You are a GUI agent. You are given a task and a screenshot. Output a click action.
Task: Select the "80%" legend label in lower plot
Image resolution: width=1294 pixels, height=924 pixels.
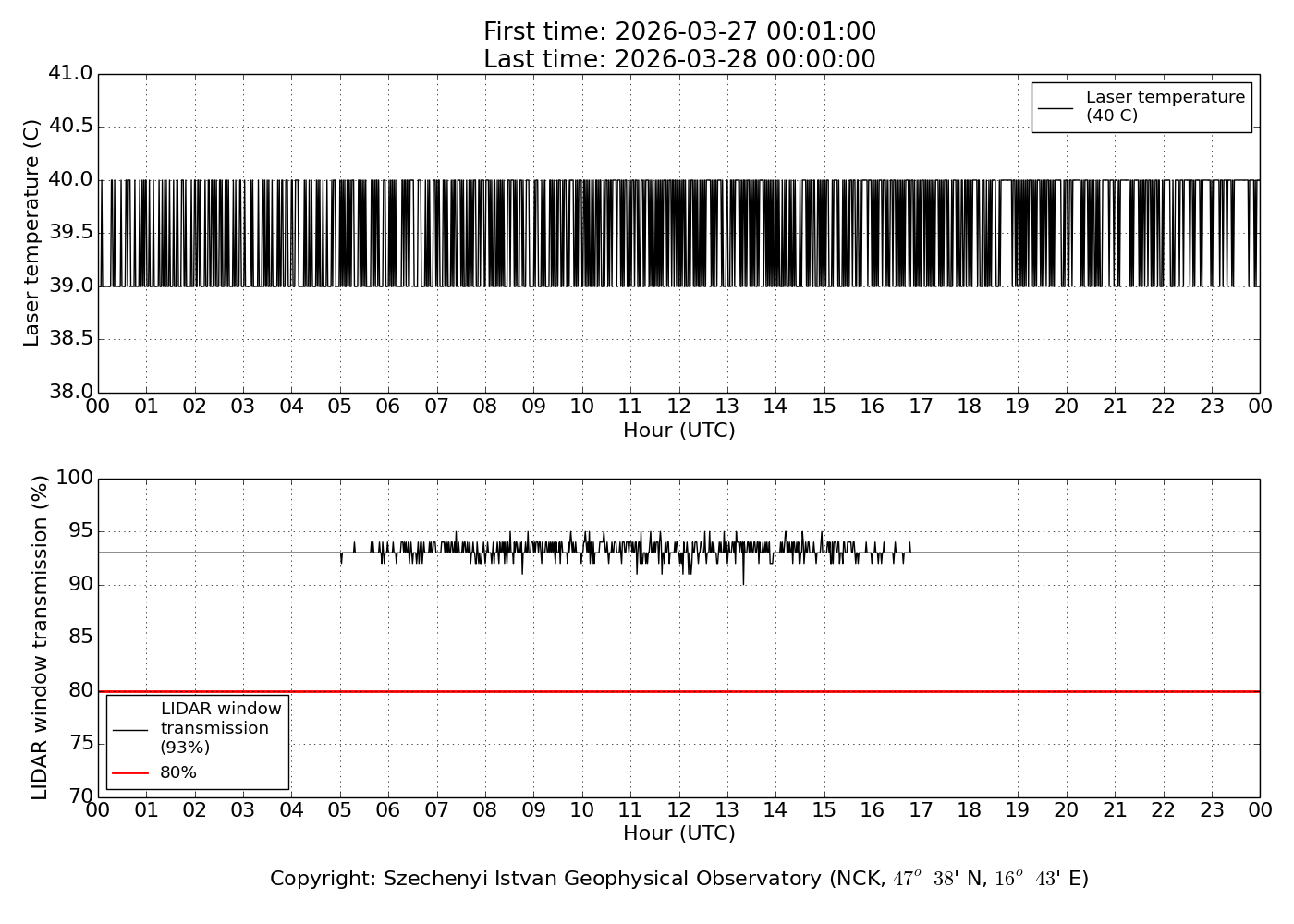pos(178,772)
